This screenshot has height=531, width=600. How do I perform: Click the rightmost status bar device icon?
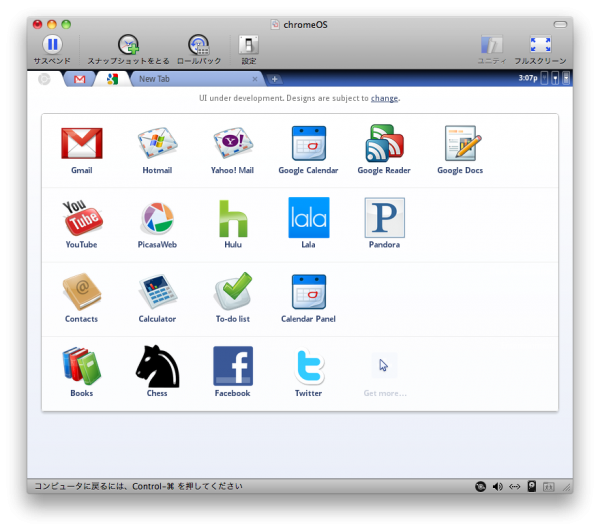[x=549, y=487]
